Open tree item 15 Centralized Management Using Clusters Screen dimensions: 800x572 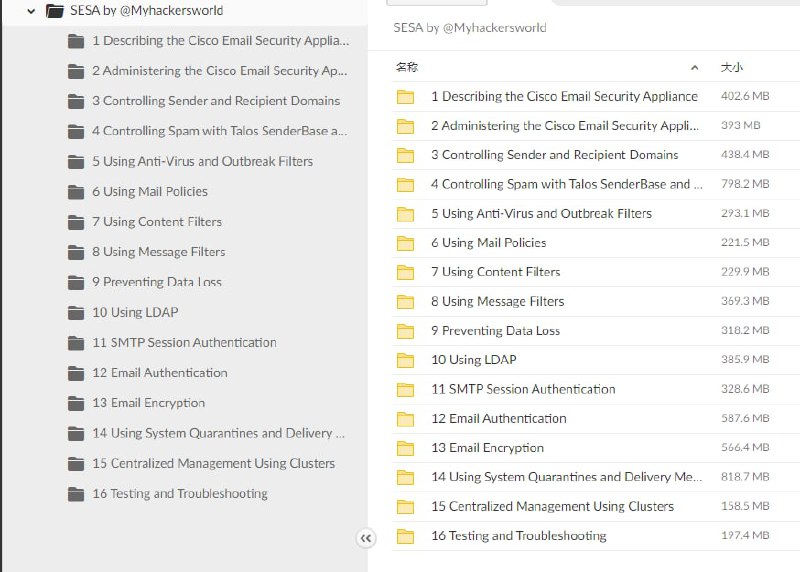click(213, 463)
